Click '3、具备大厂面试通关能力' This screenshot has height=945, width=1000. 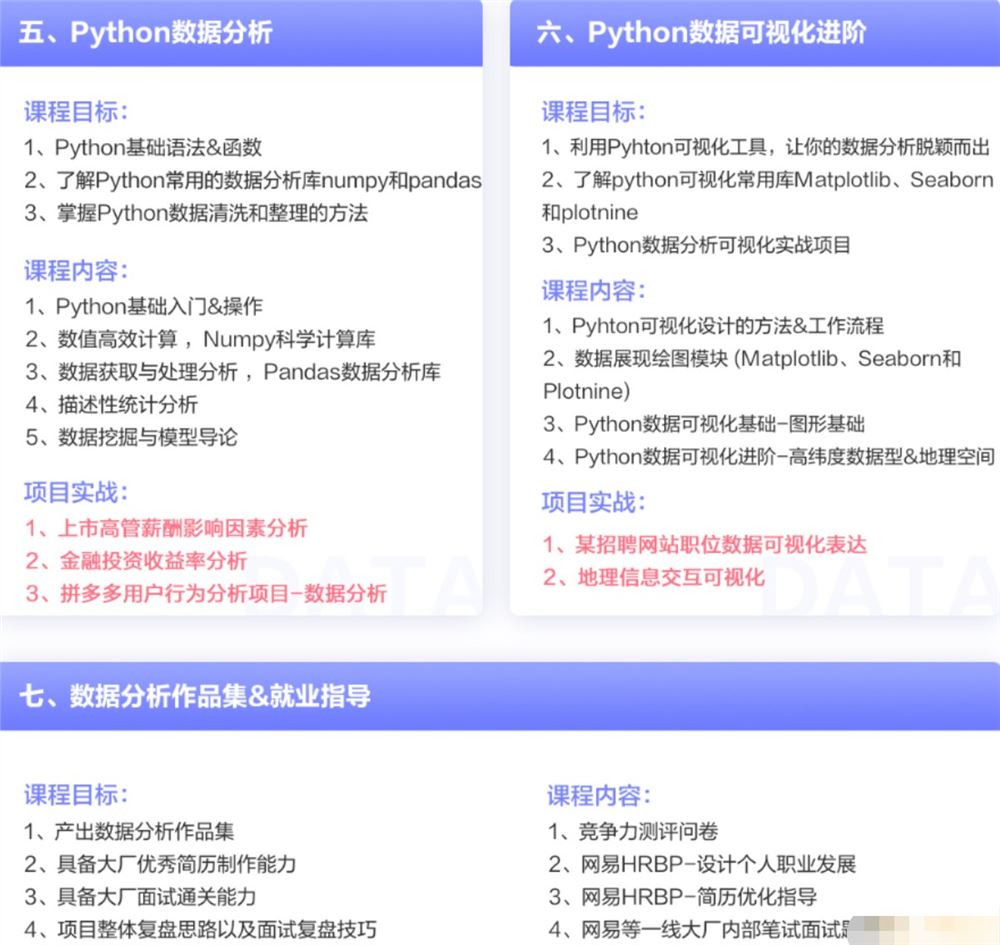[140, 897]
